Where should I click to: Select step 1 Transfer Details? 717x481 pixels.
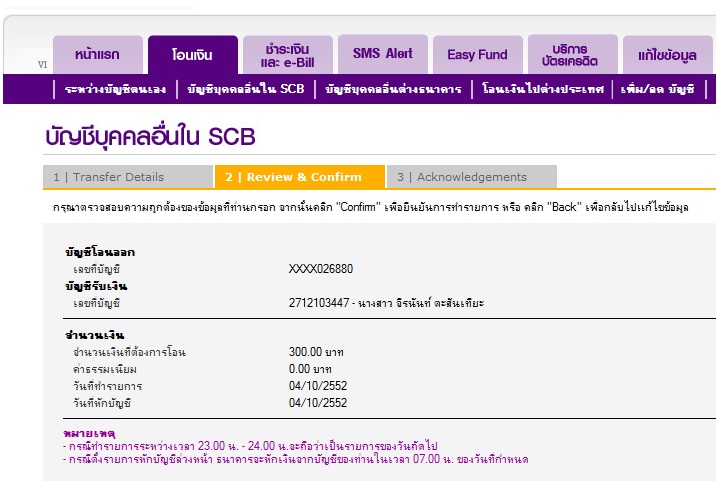(128, 177)
